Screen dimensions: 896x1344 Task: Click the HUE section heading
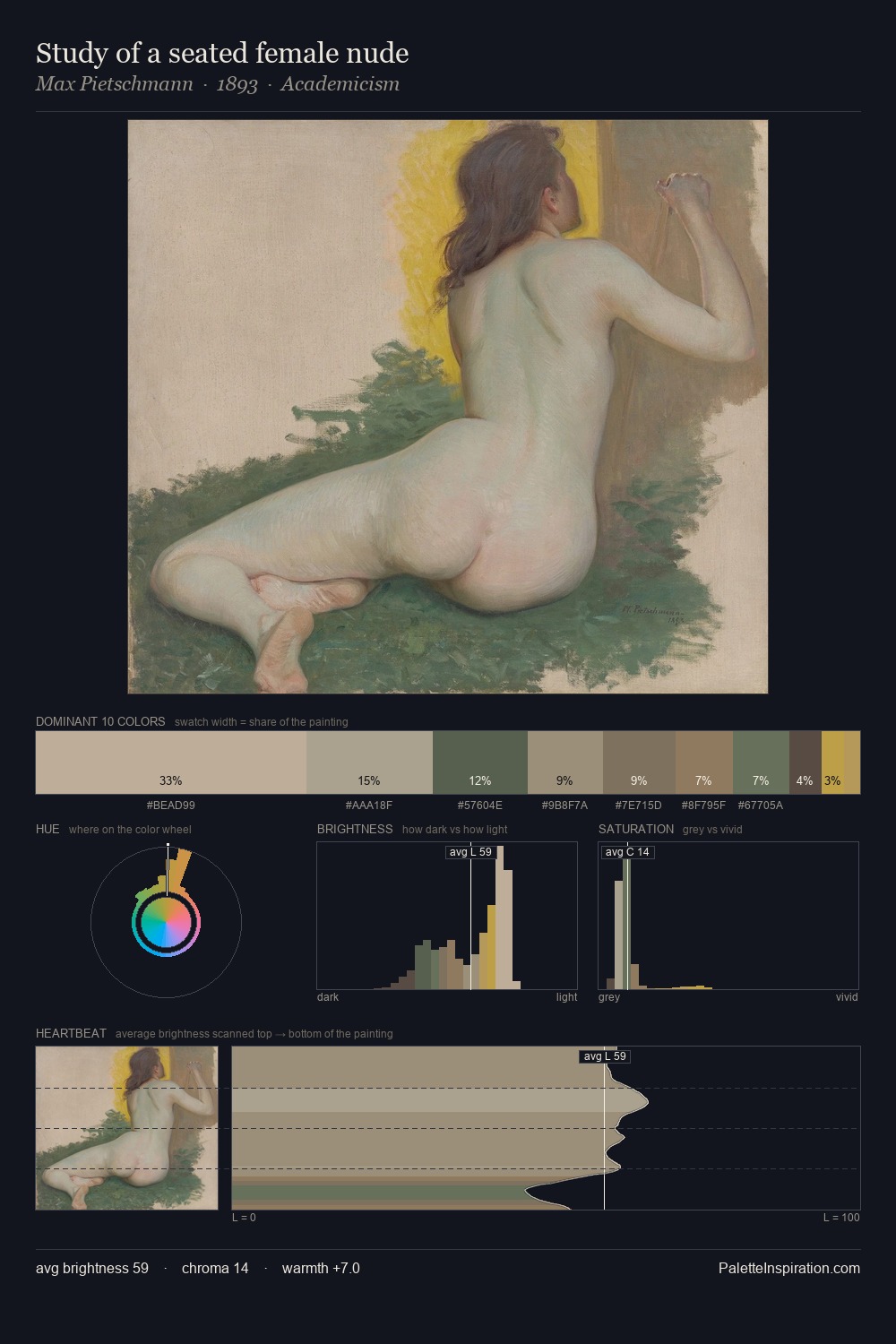[47, 829]
